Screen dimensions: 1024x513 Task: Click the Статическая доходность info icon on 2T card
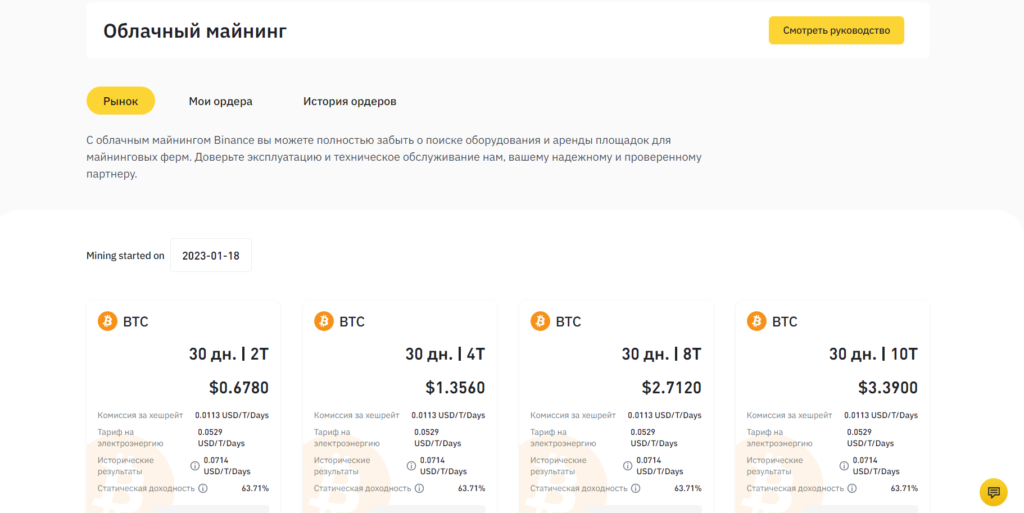click(x=203, y=488)
